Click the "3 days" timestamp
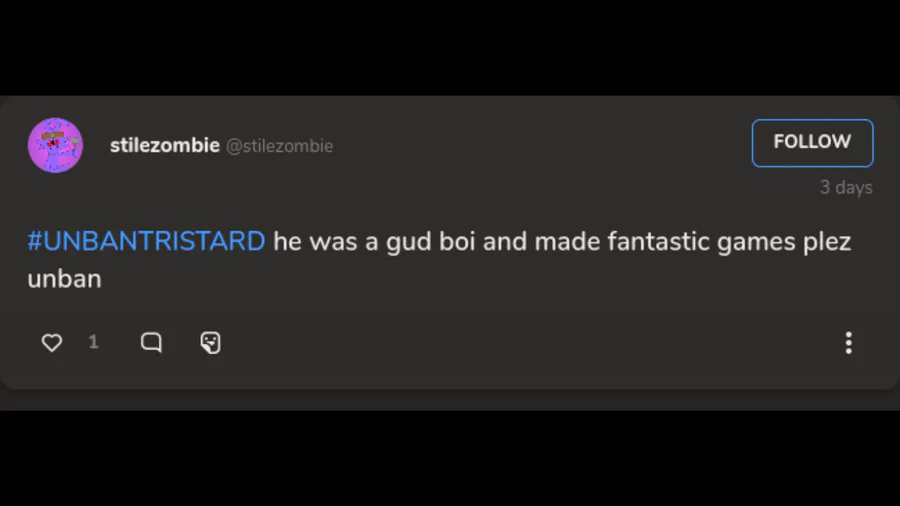 846,188
